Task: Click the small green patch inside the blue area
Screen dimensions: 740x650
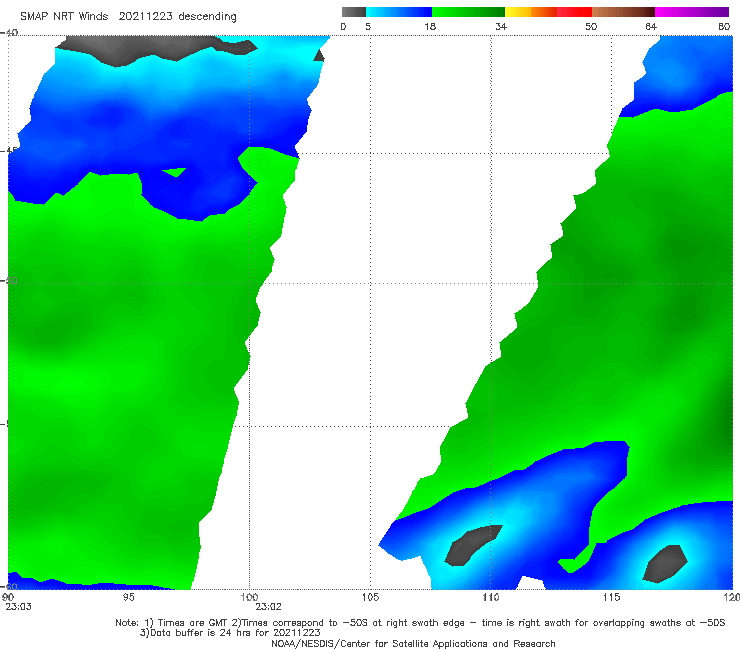Action: [175, 171]
